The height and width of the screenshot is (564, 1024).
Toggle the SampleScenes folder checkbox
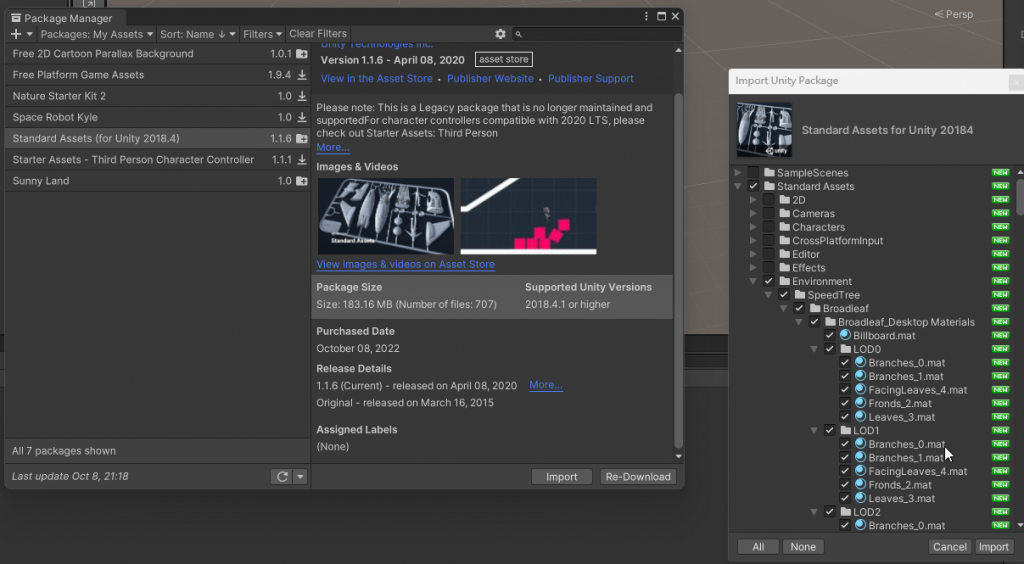click(x=753, y=173)
